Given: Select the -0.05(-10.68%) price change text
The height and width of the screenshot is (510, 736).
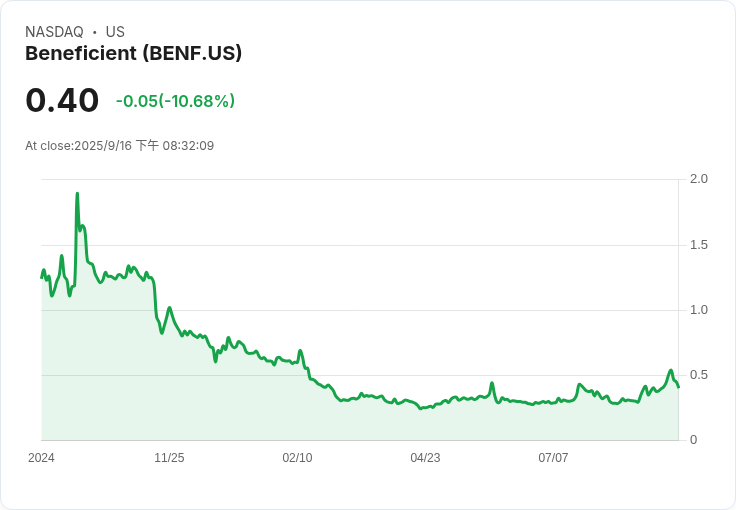Looking at the screenshot, I should click(x=175, y=101).
